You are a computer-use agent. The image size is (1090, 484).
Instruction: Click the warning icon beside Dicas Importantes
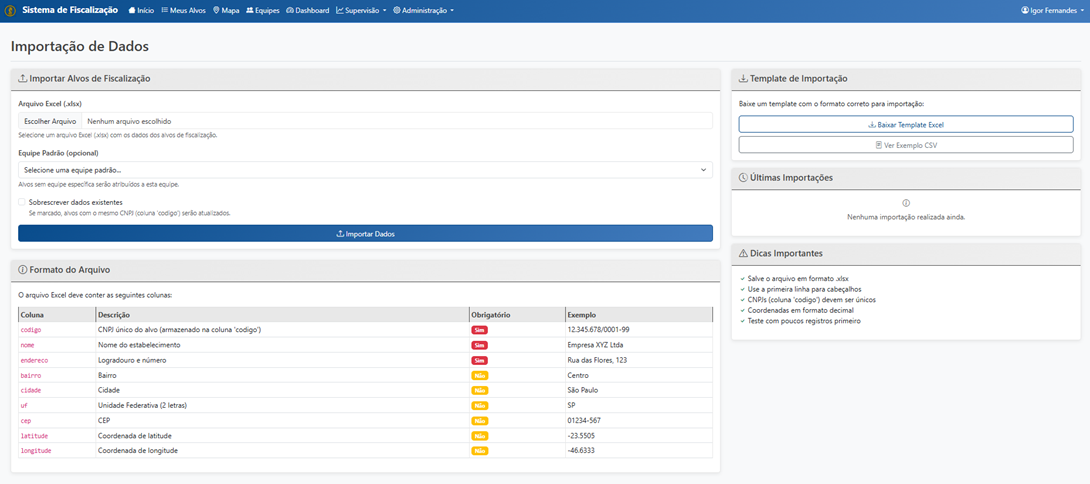point(743,254)
